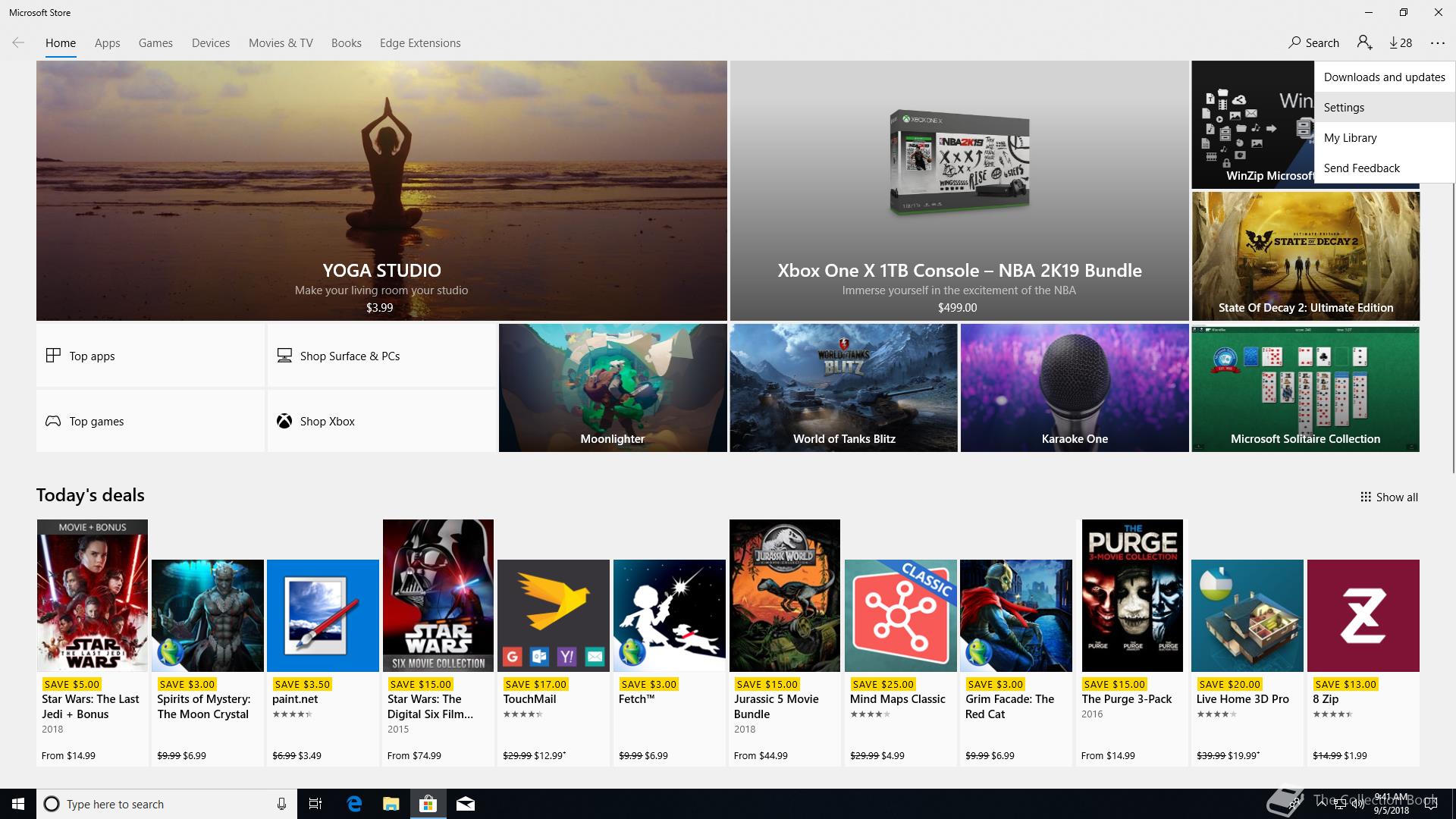Switch to the Apps tab
This screenshot has height=819, width=1456.
pyautogui.click(x=107, y=43)
